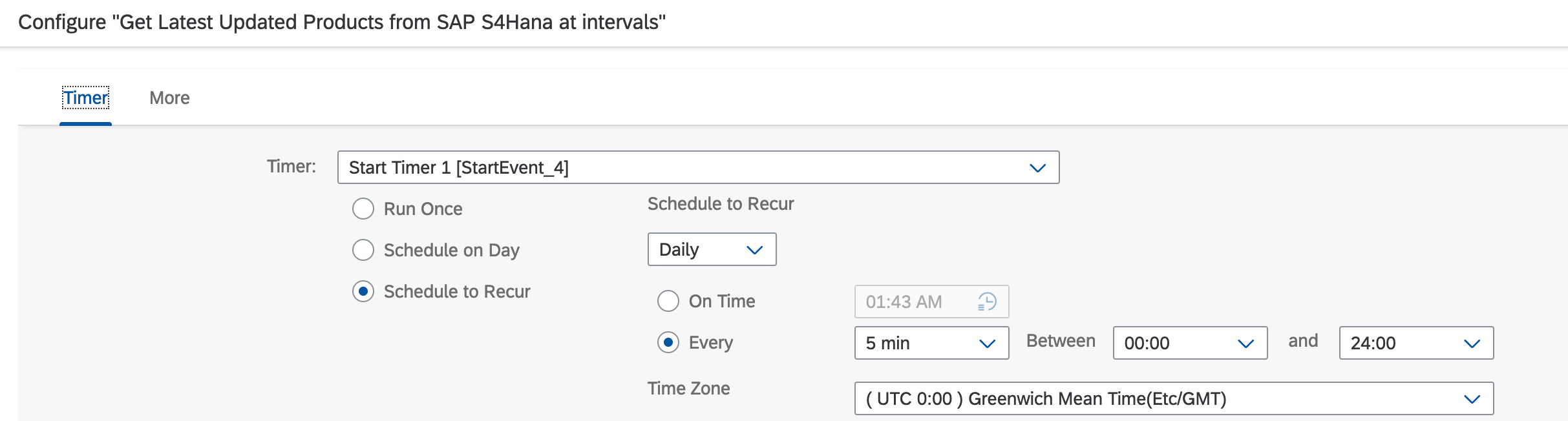Viewport: 1568px width, 421px height.
Task: Click the chevron on the 00:00 selector
Action: pyautogui.click(x=1244, y=343)
